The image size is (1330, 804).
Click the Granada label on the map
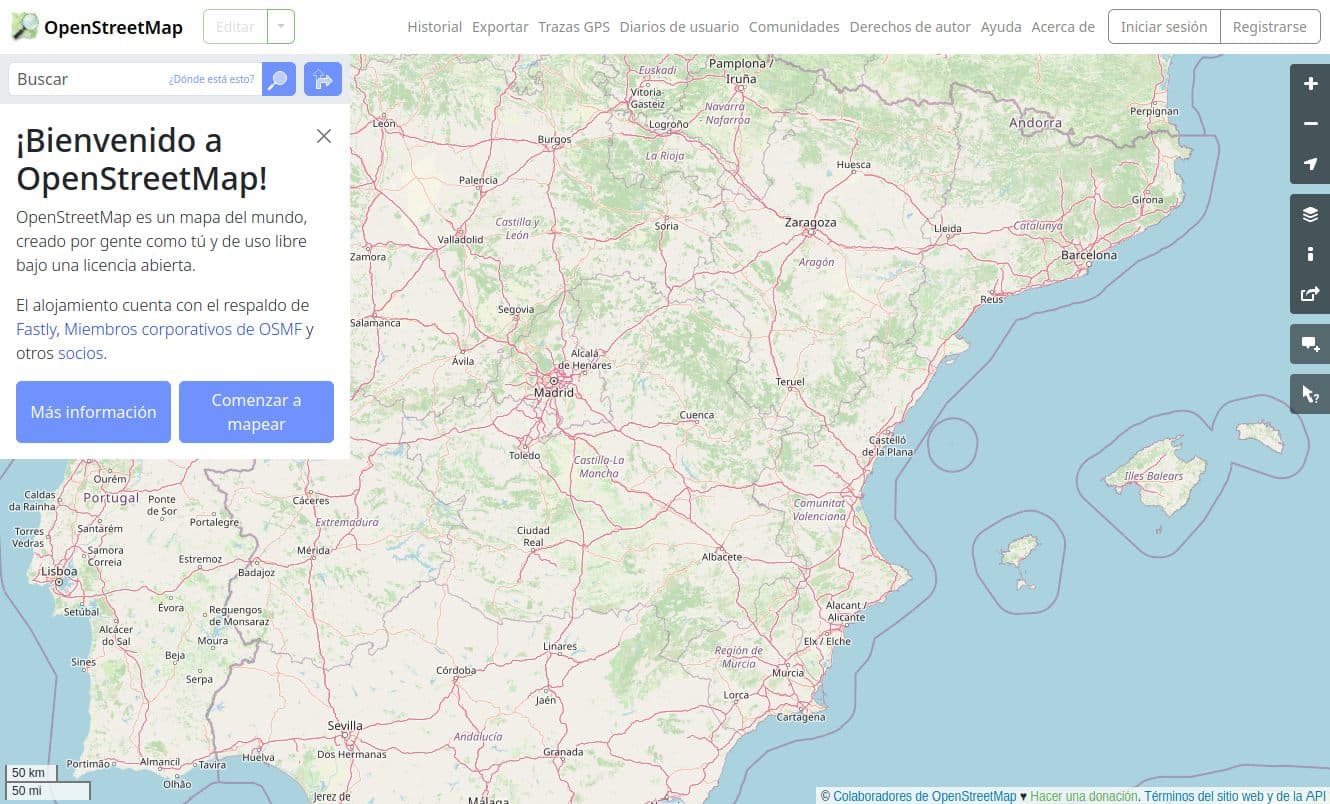click(x=563, y=752)
